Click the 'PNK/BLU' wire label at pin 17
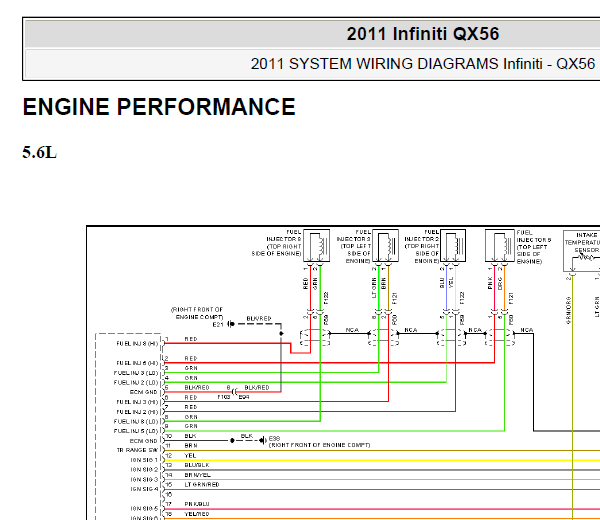 [x=197, y=504]
